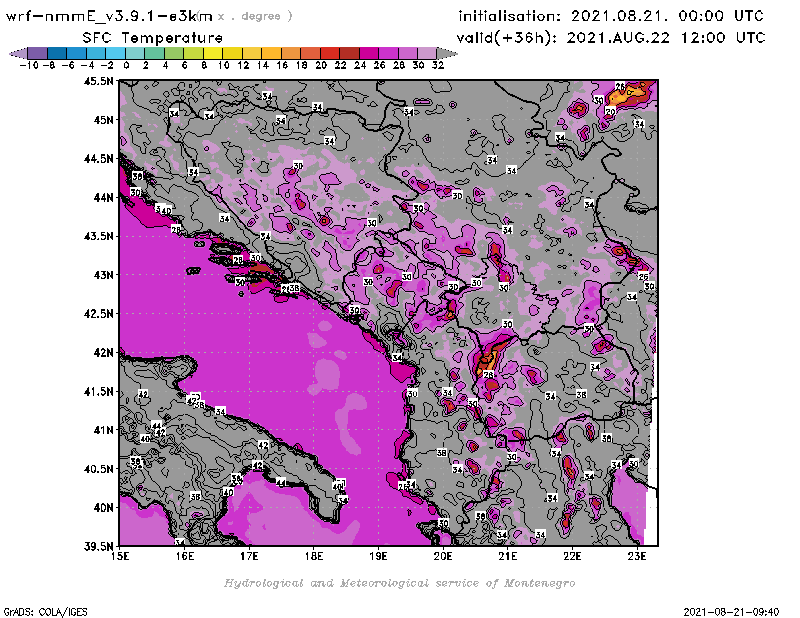Click the 32 value on color scale
Screen dimensions: 800x618
point(438,65)
